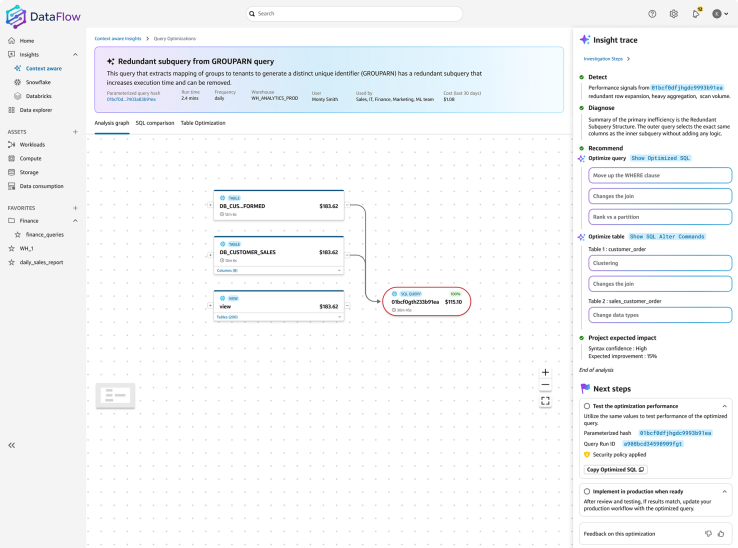Viewport: 738px width, 548px height.
Task: Give thumbs down feedback
Action: tap(708, 533)
